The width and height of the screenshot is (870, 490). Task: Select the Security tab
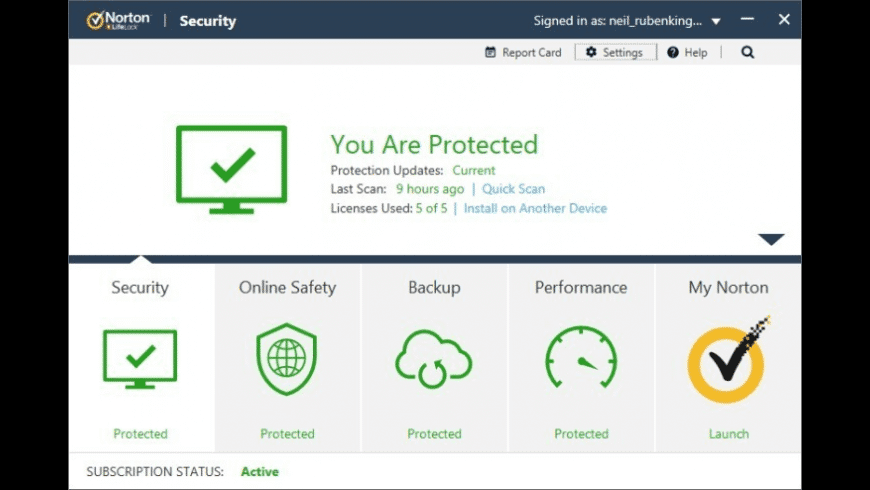pos(140,288)
